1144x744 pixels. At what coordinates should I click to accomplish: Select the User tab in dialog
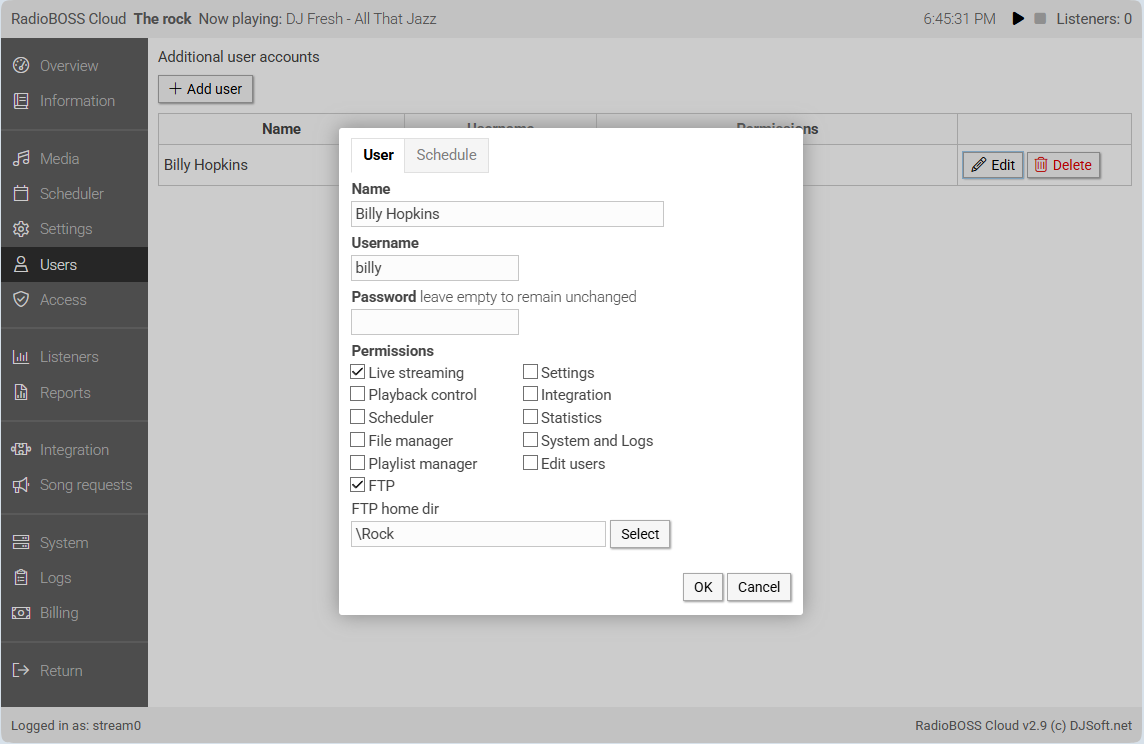[x=378, y=155]
